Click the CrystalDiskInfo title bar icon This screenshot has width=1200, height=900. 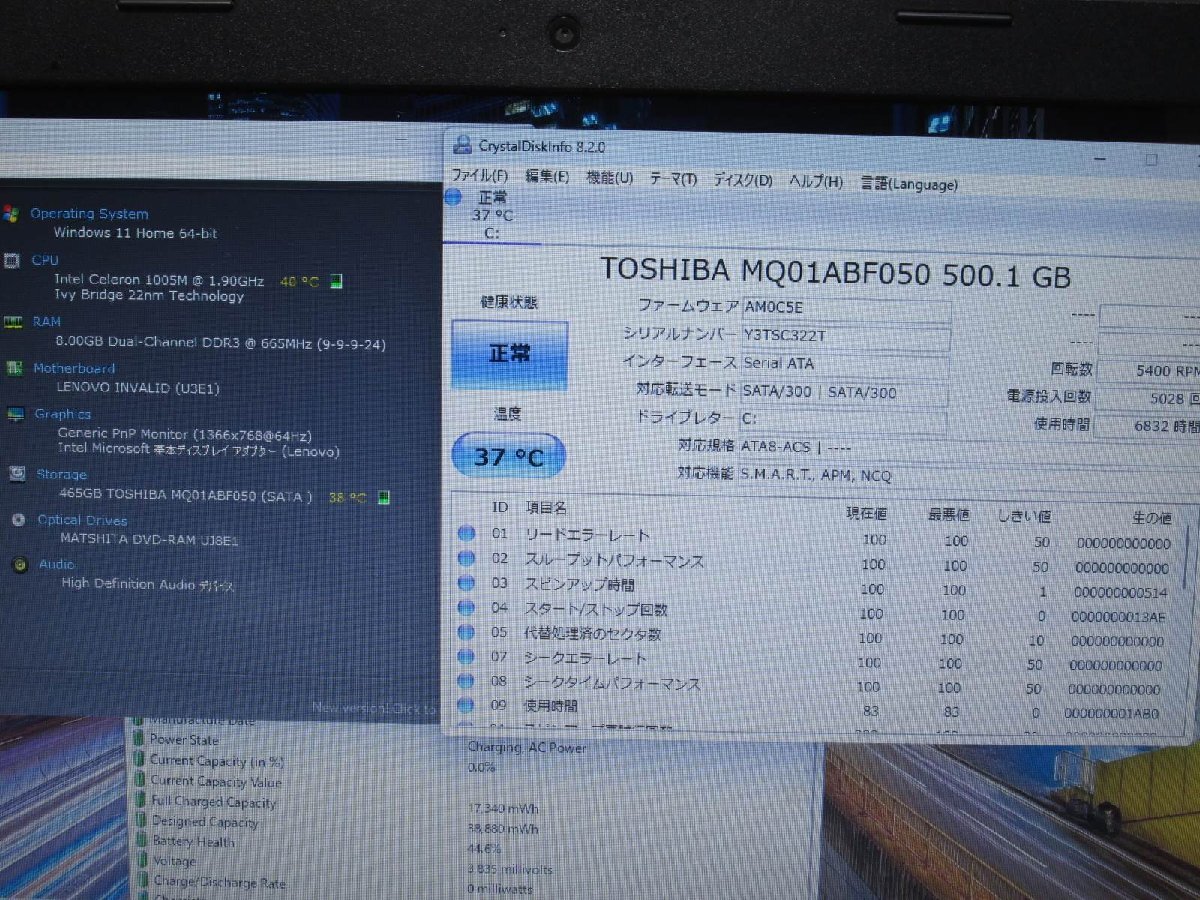[461, 144]
